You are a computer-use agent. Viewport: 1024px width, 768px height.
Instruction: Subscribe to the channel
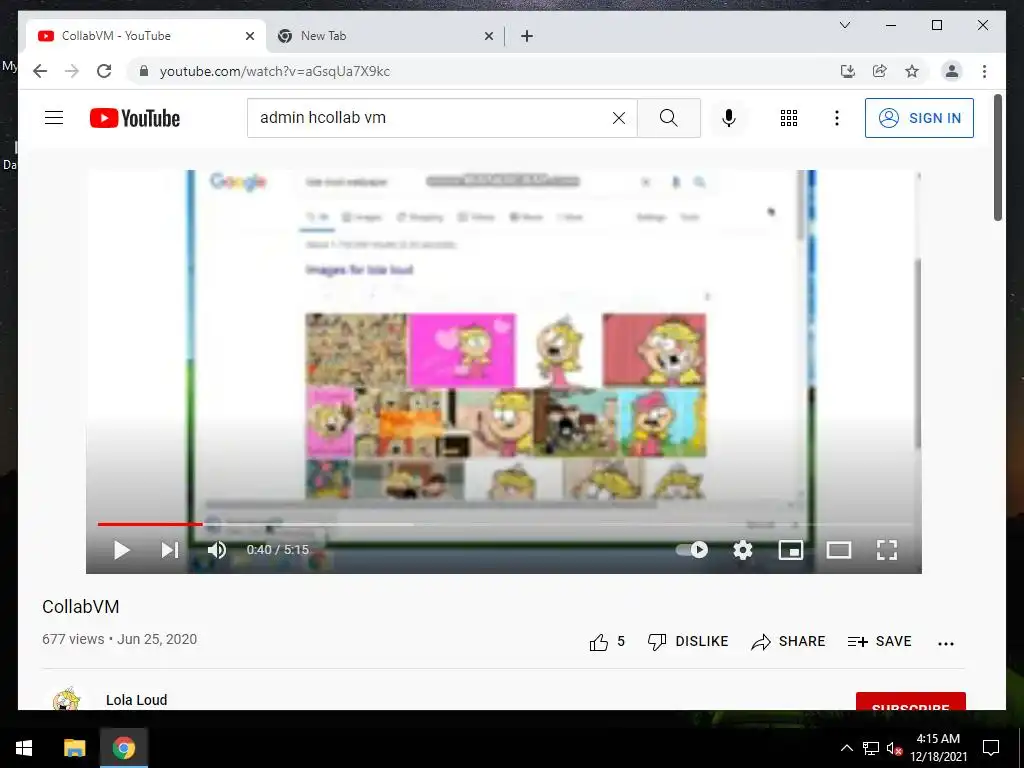(910, 701)
